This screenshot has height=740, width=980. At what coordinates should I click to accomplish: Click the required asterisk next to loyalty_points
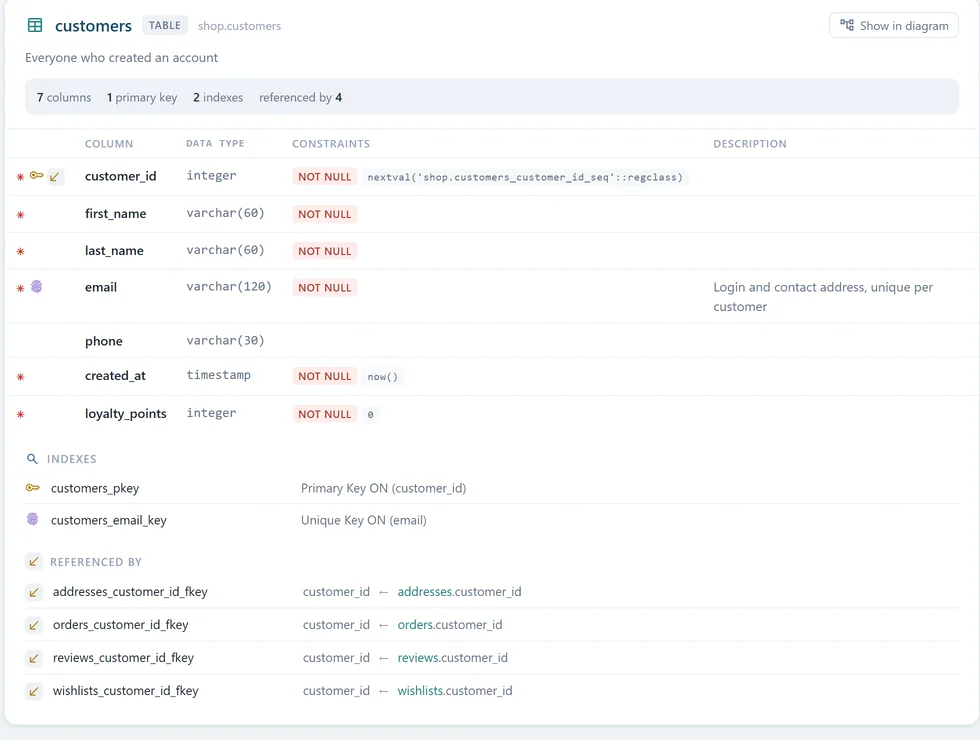(20, 414)
